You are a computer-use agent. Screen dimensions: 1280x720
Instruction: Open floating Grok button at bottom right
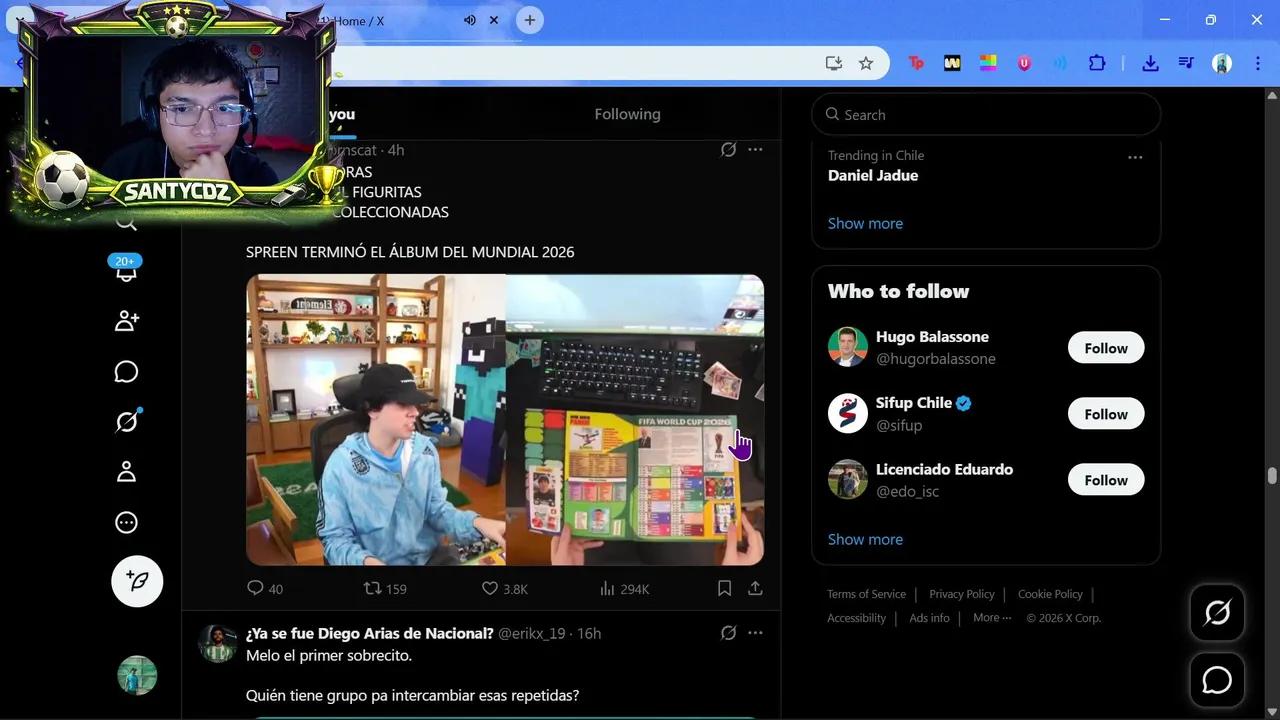[x=1217, y=613]
